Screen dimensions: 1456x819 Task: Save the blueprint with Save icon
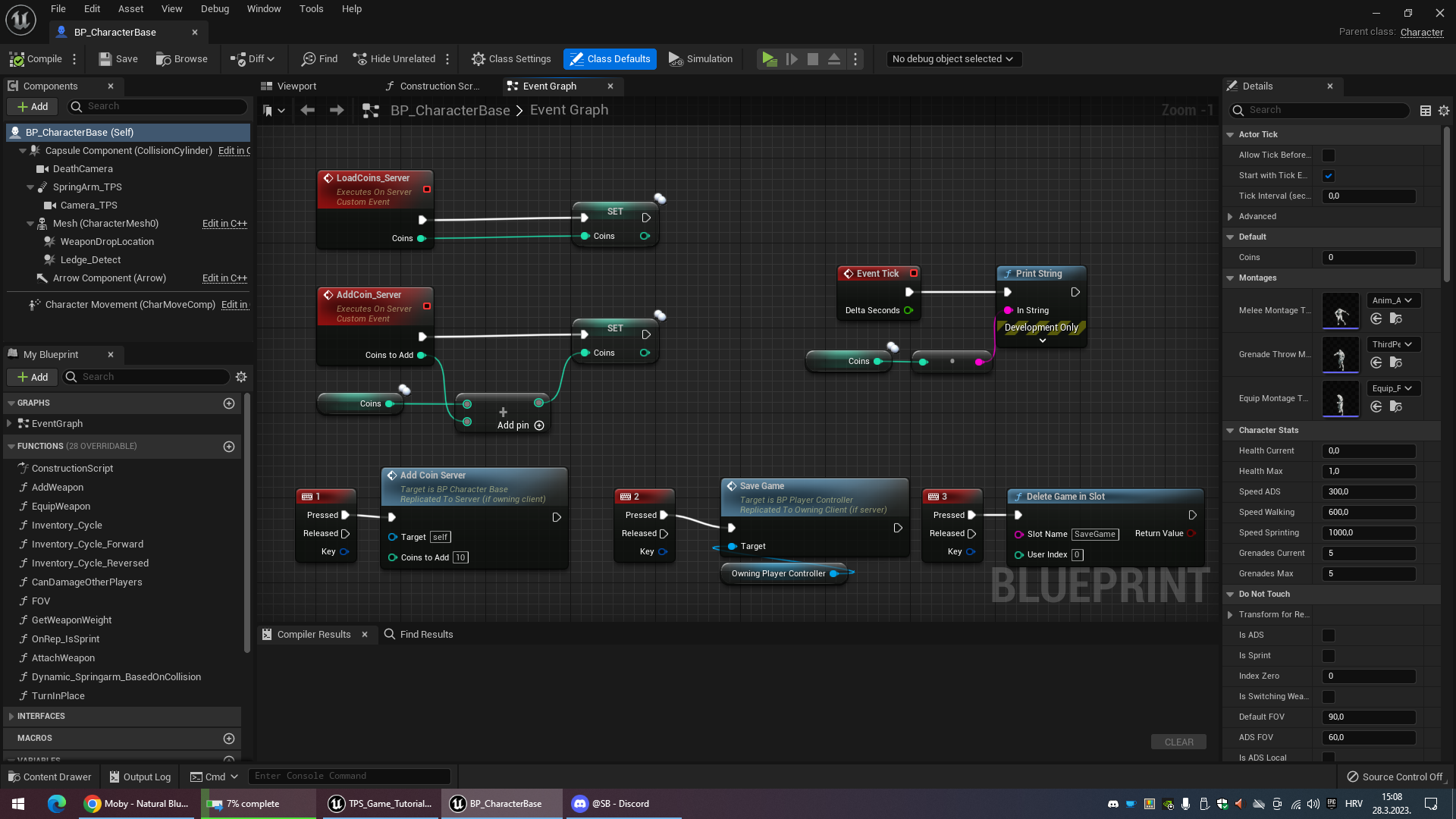[x=105, y=59]
